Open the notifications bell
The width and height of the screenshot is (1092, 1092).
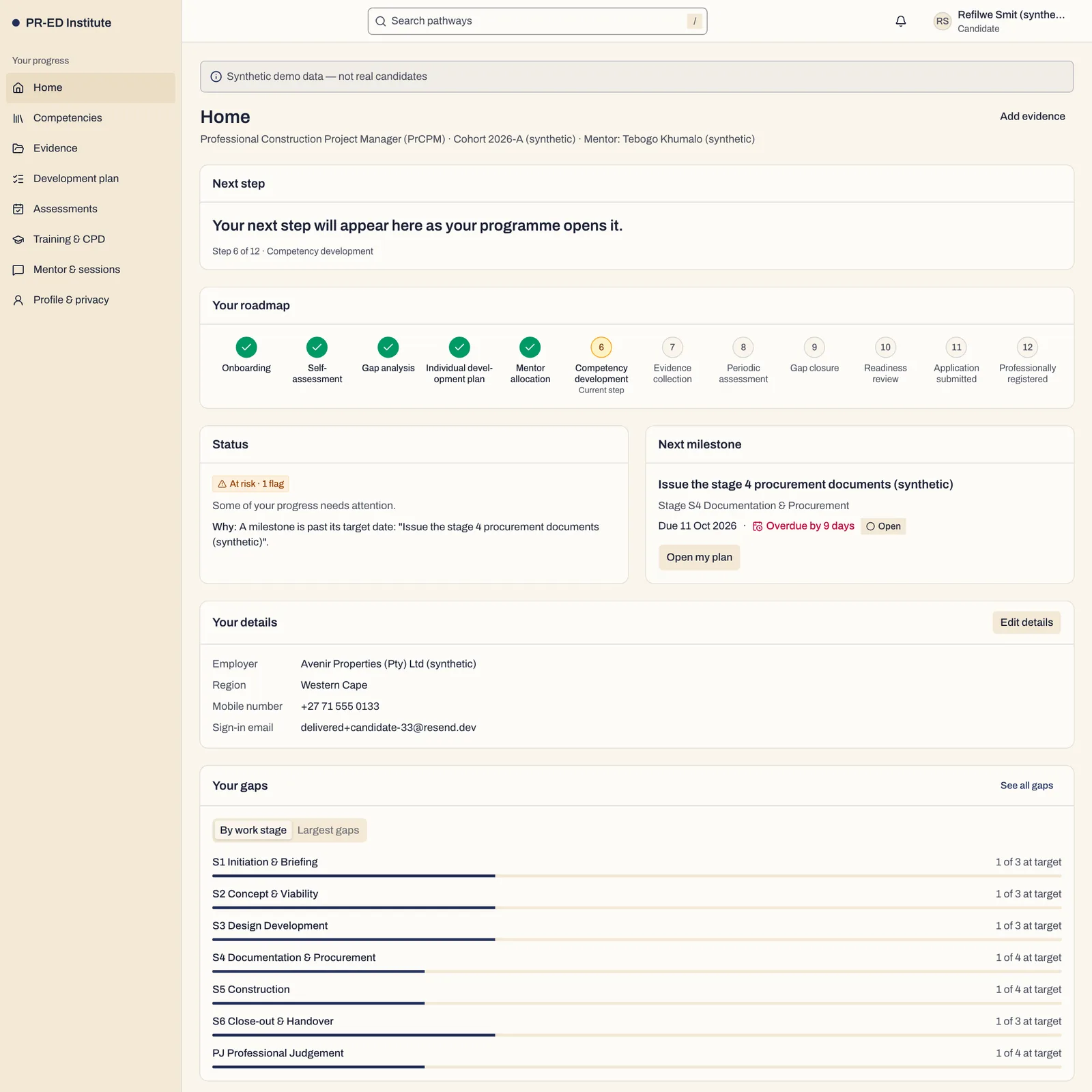pos(901,21)
